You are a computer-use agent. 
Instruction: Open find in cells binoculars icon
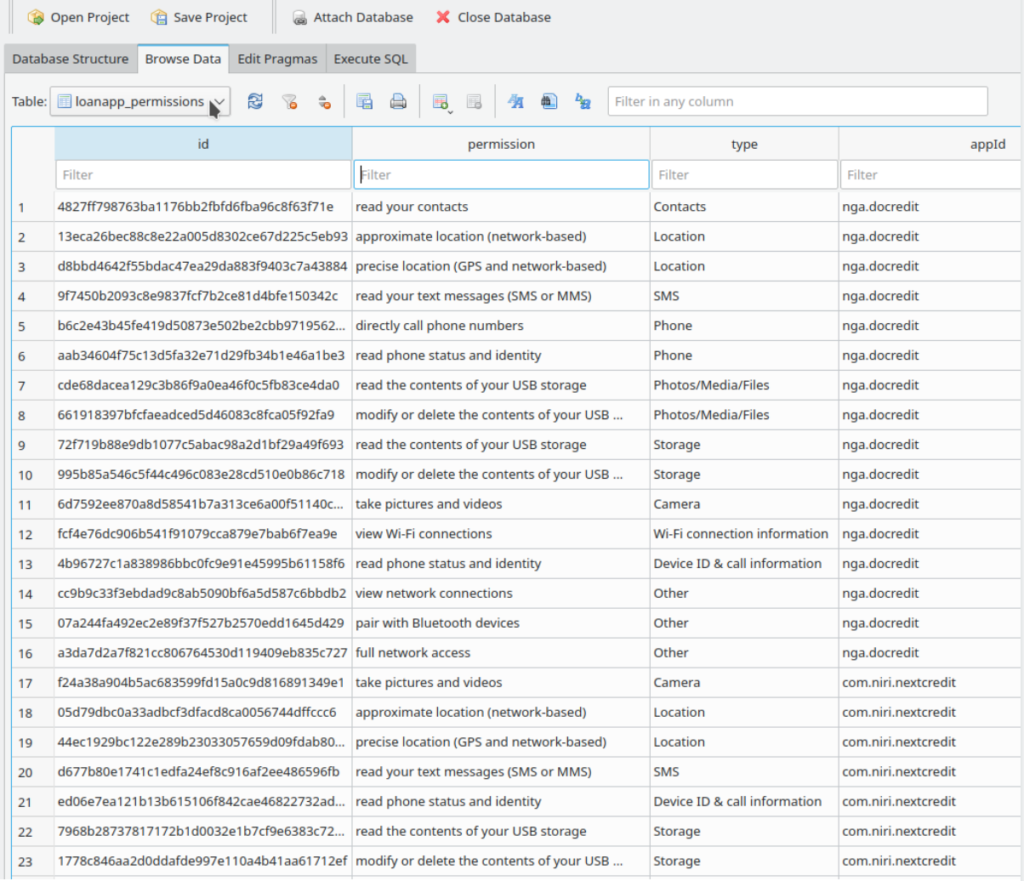click(549, 101)
